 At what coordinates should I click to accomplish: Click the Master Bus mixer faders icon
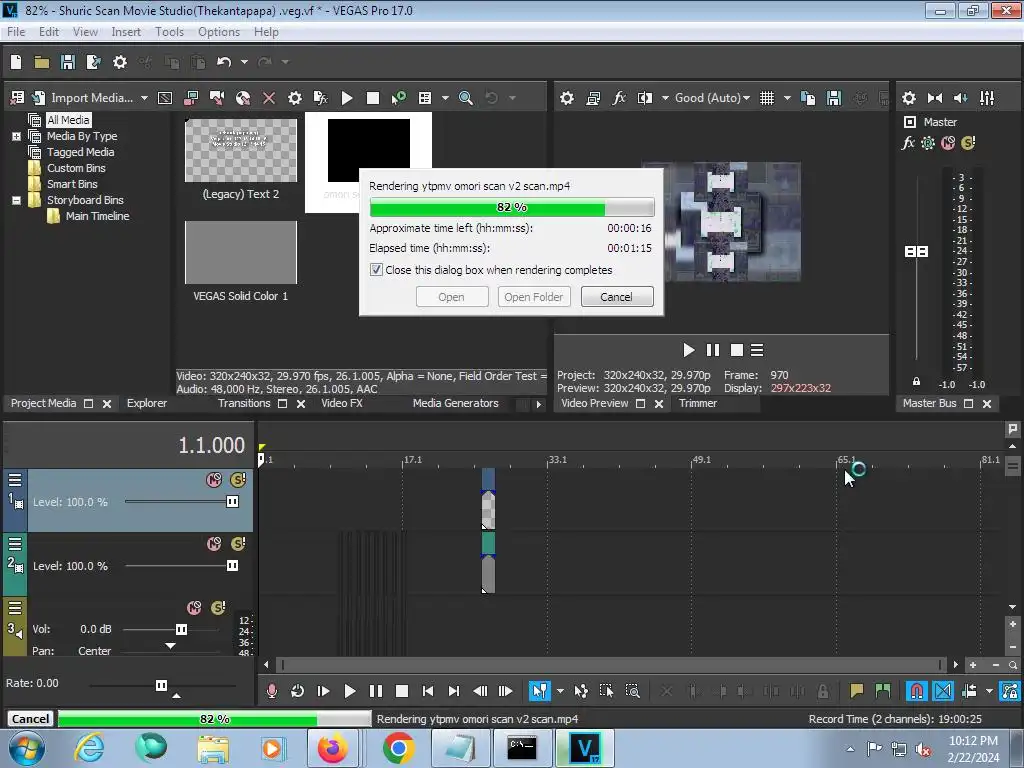coord(987,98)
